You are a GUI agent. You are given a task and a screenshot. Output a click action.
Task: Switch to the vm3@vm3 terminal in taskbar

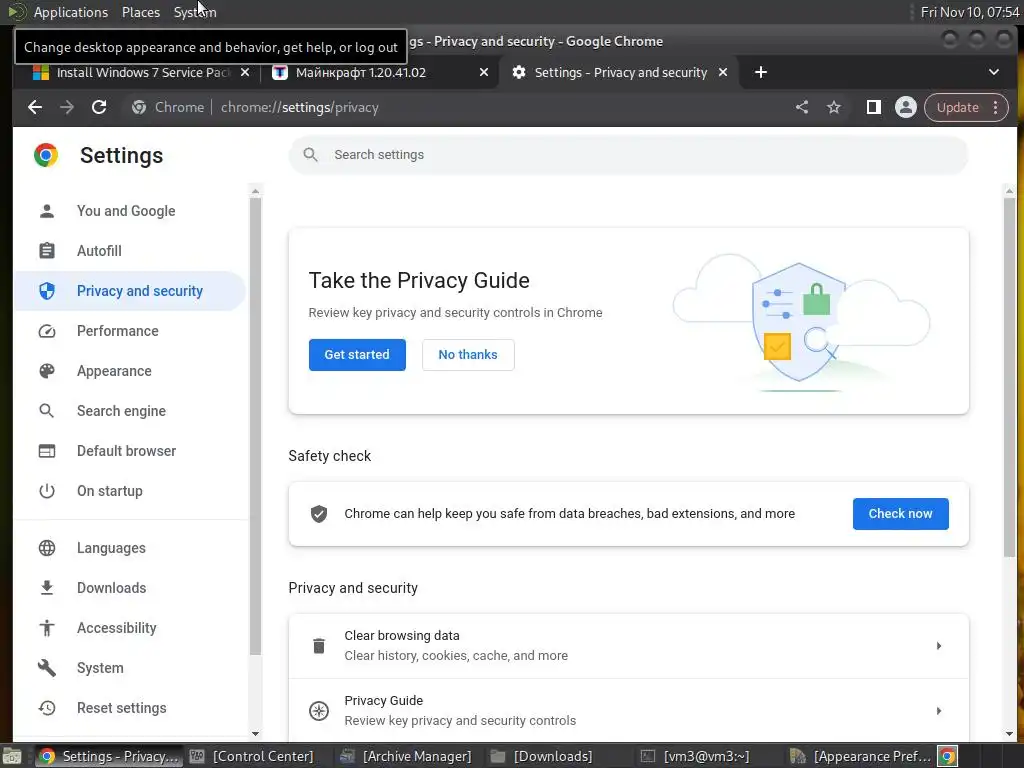(696, 756)
